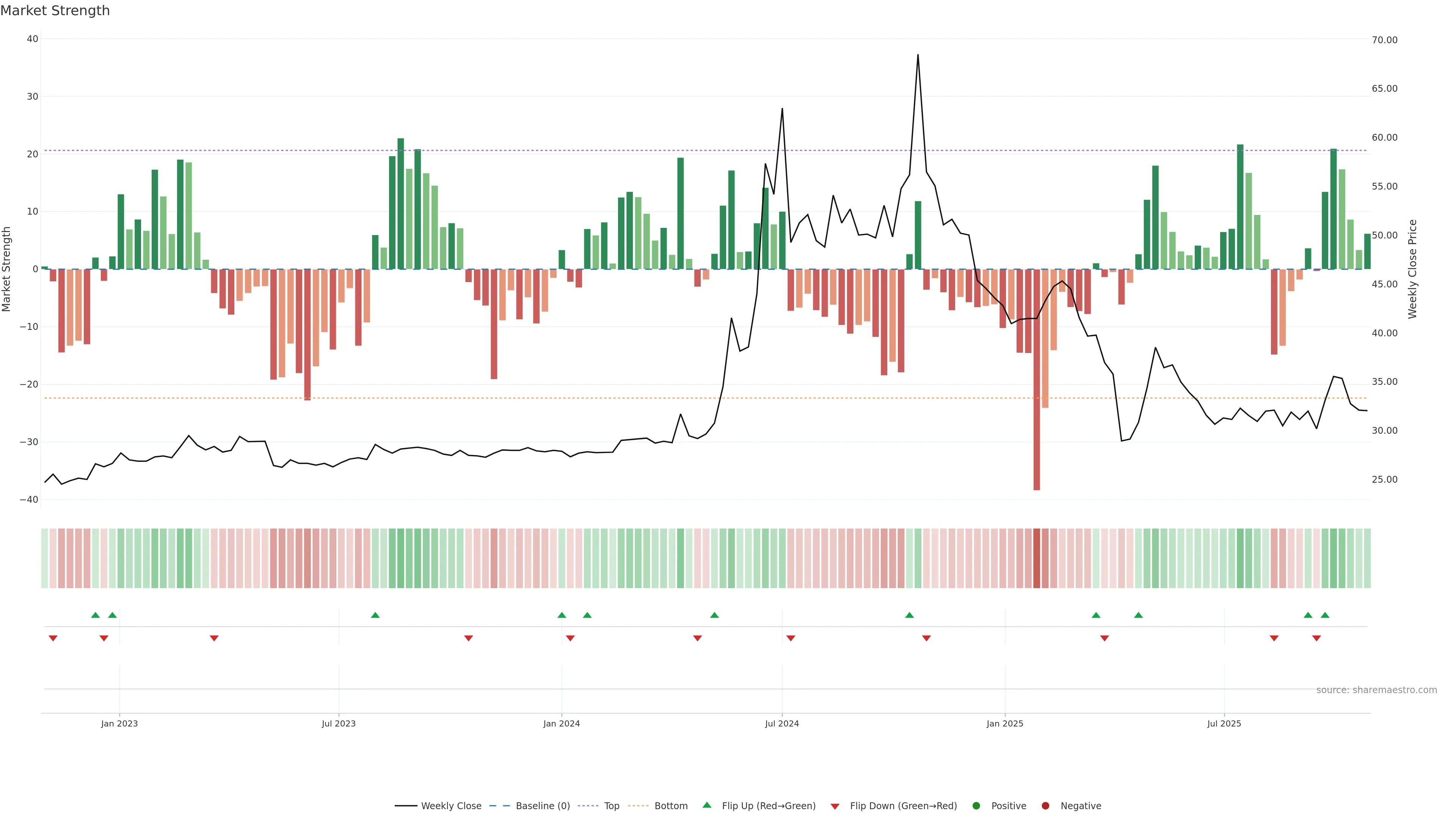Click the leftmost red flip-down triangle marker
This screenshot has height=819, width=1456.
click(x=53, y=638)
